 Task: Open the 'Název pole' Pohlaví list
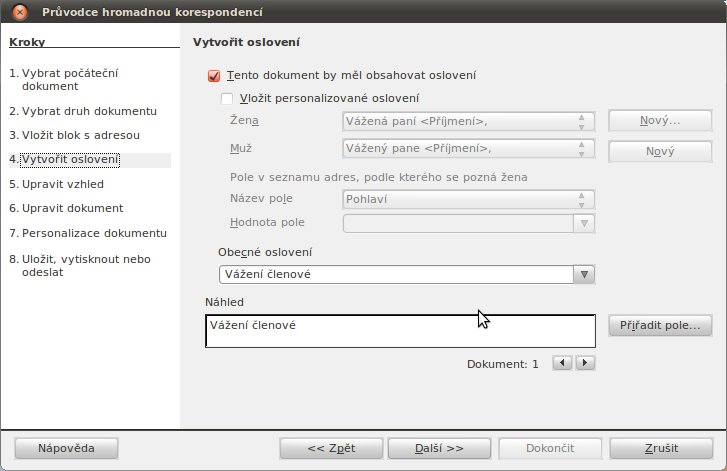(x=468, y=199)
